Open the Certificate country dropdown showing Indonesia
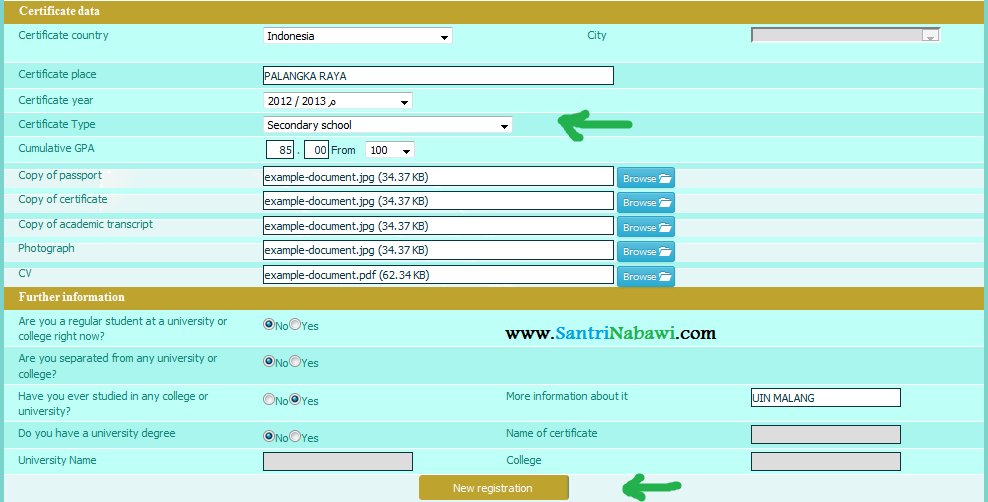Screen dimensions: 988x502 357,36
